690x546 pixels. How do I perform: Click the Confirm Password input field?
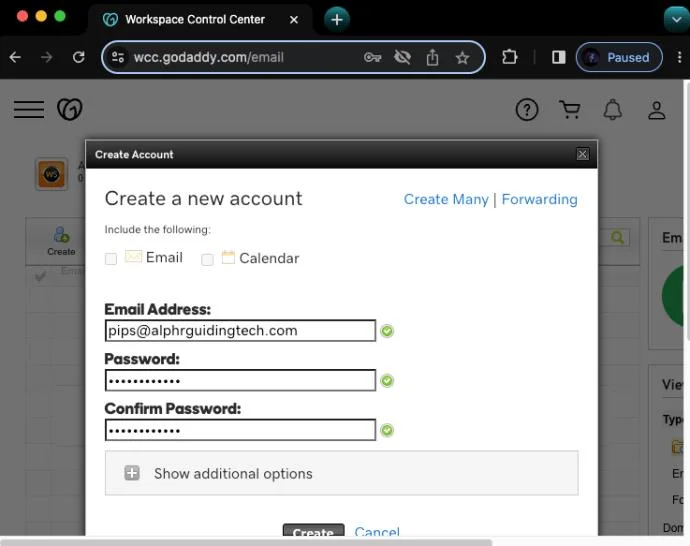(x=240, y=430)
